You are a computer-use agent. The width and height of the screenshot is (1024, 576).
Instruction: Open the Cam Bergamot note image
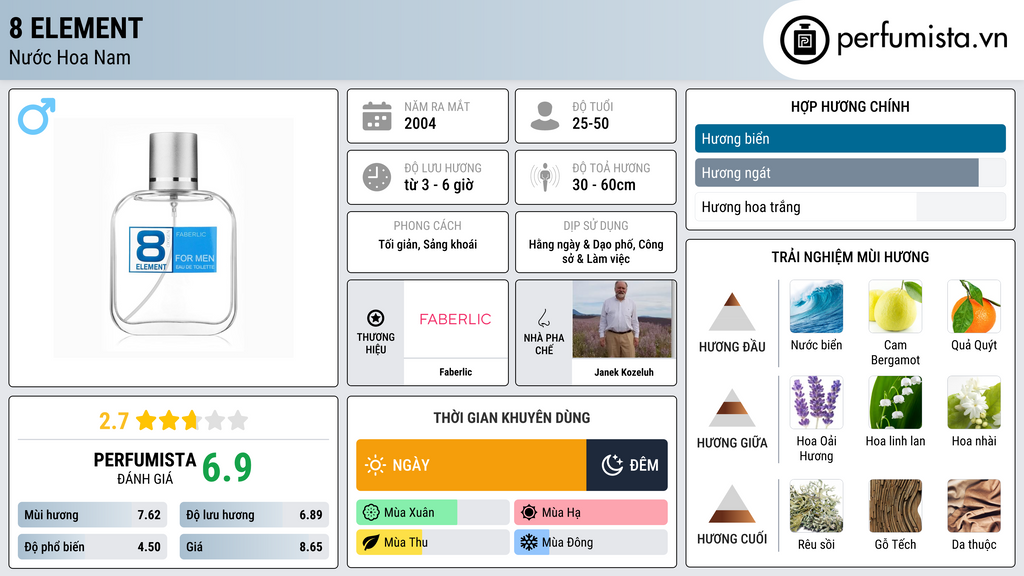(x=895, y=306)
